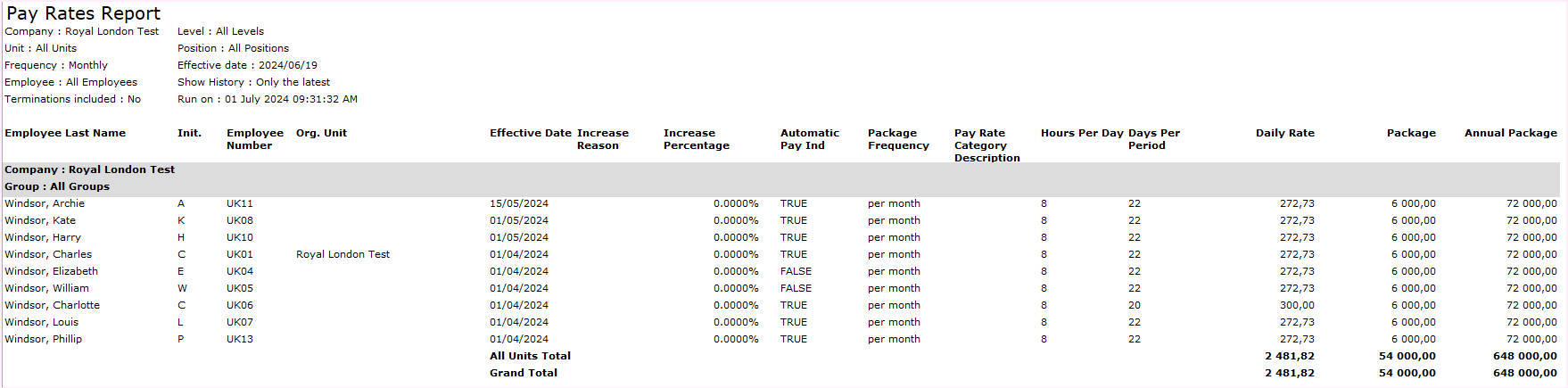The width and height of the screenshot is (1568, 388).
Task: Click the Annual Package column header
Action: pyautogui.click(x=1510, y=133)
